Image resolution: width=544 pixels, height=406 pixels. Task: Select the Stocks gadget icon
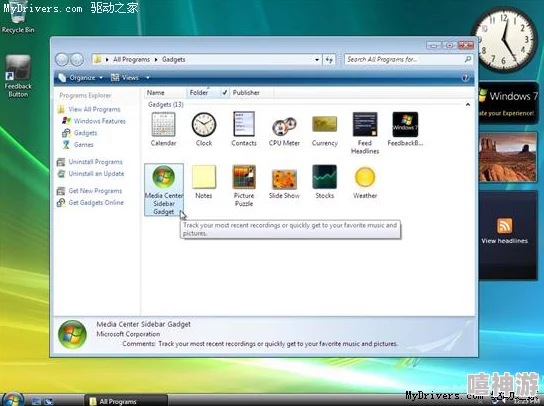click(324, 177)
